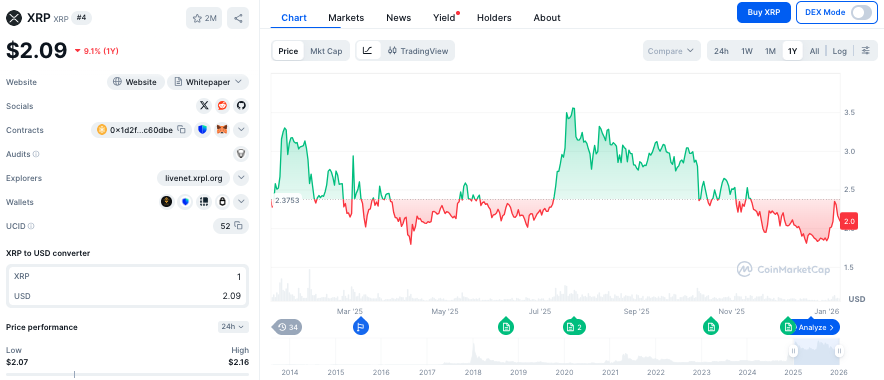Click the #4 rank badge
Image resolution: width=884 pixels, height=380 pixels.
(81, 17)
